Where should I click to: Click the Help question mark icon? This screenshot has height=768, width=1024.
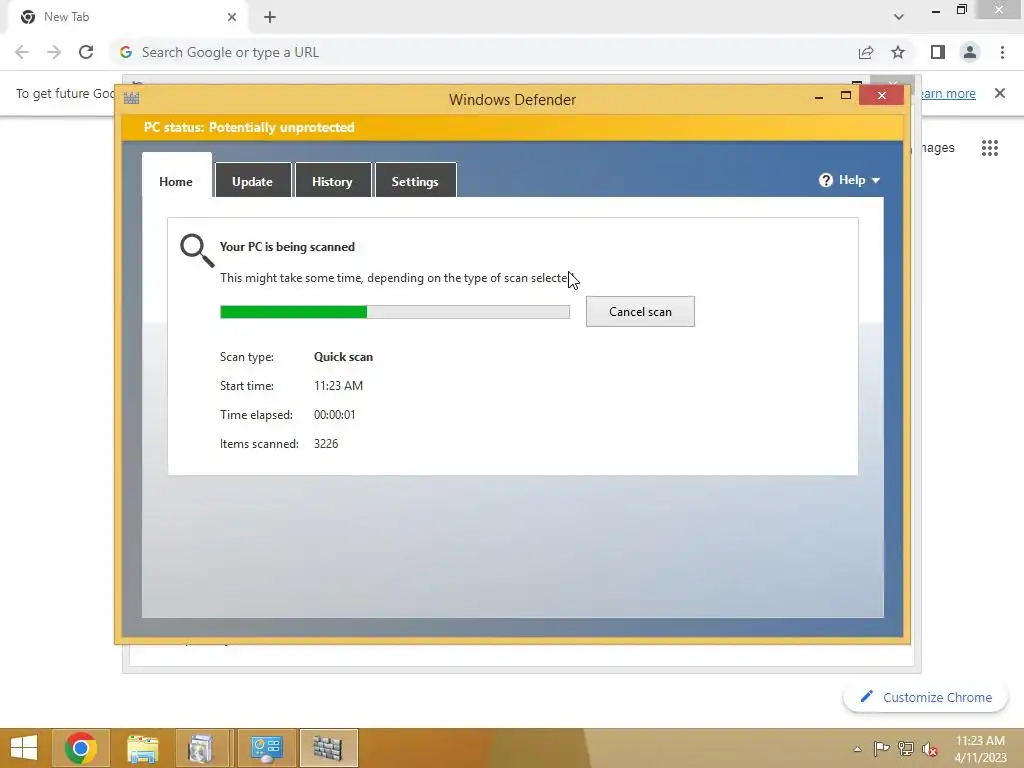point(825,180)
